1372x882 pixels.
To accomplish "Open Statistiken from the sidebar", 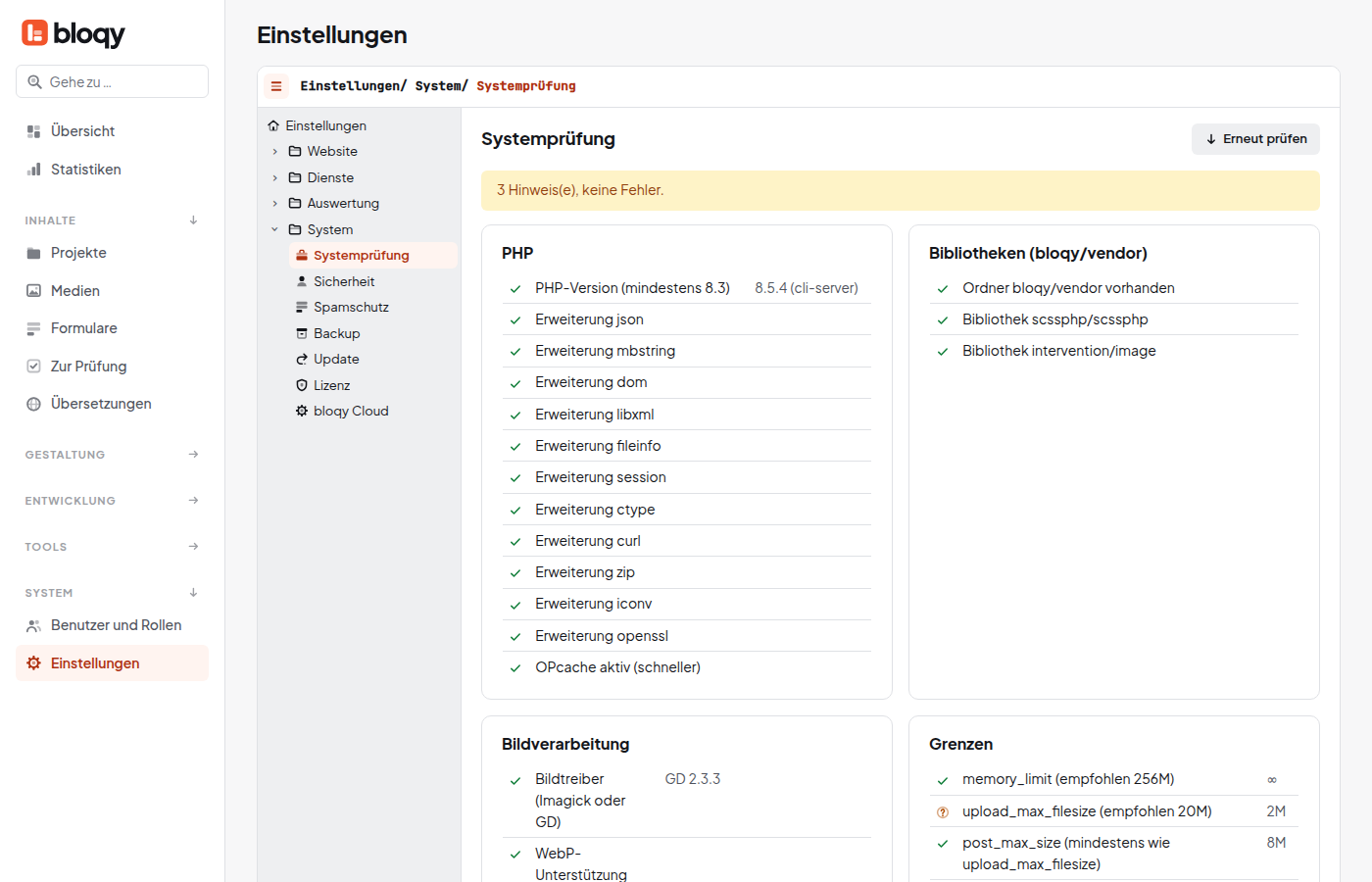I will coord(112,170).
